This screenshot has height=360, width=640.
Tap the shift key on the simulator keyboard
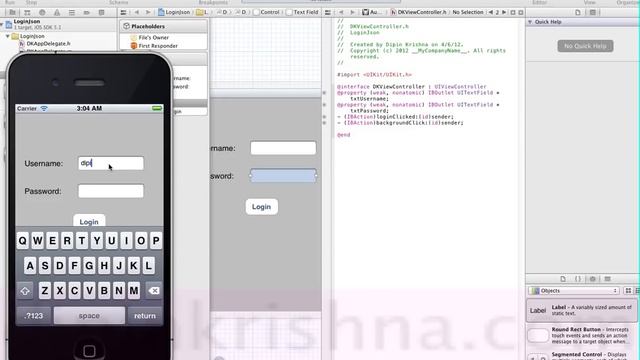point(25,291)
